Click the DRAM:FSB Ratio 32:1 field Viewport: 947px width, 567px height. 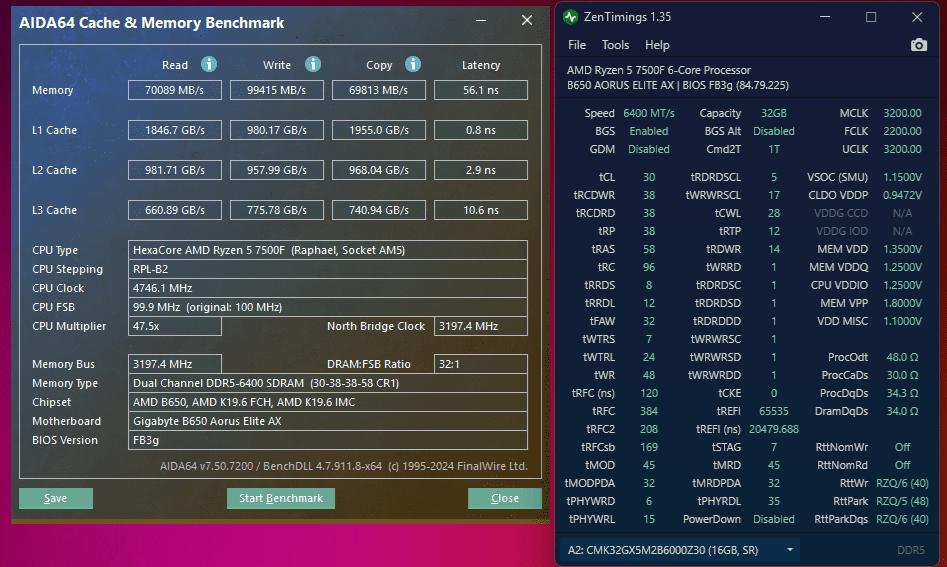[481, 364]
